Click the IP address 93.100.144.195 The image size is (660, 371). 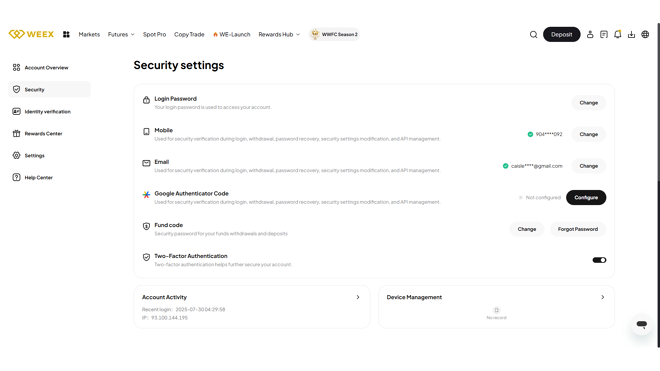coord(169,318)
